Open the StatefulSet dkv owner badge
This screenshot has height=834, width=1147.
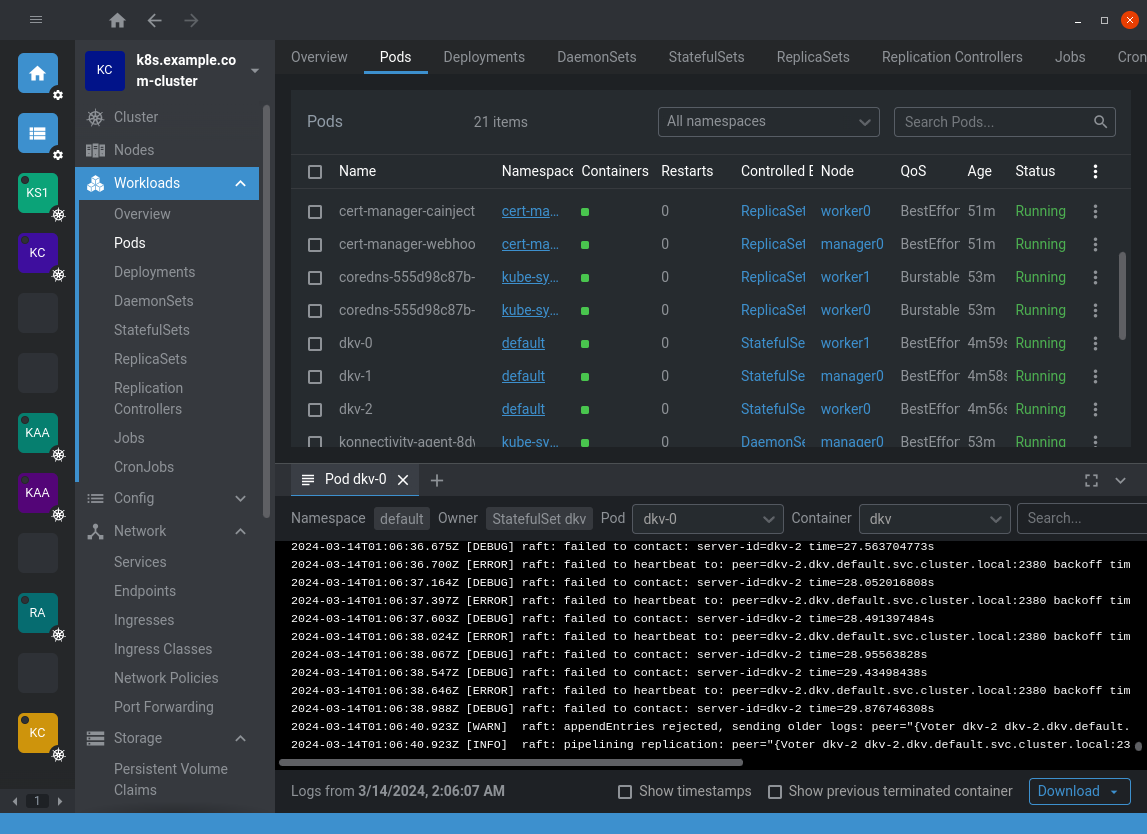click(x=539, y=519)
